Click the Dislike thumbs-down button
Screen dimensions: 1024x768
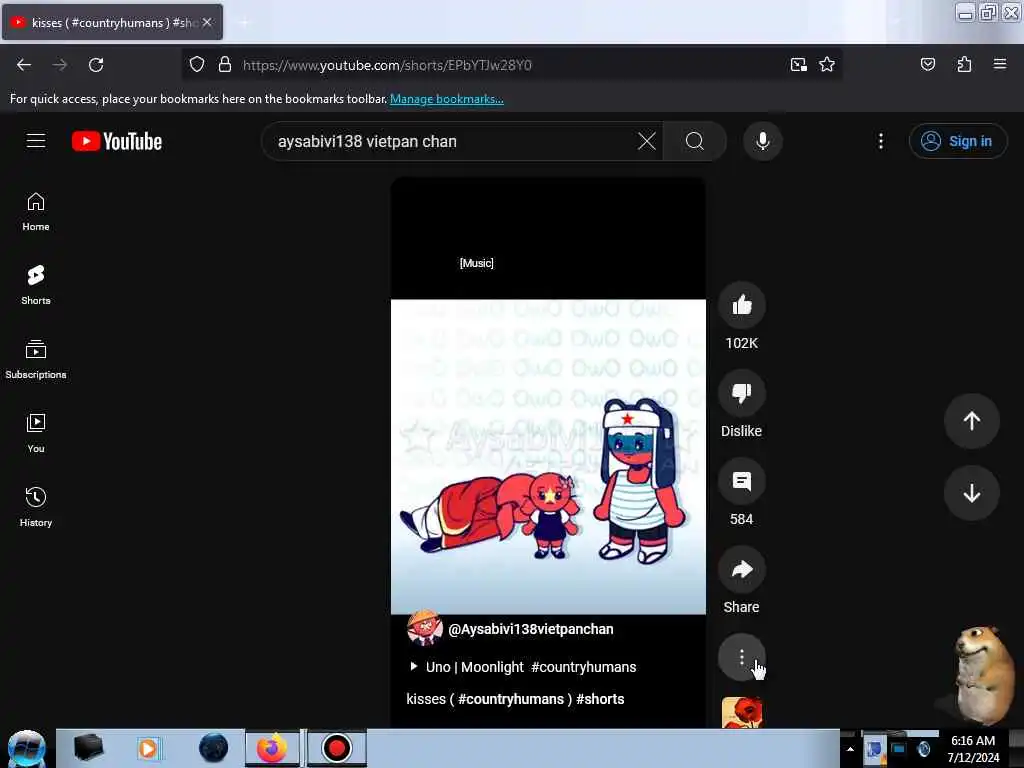coord(742,393)
